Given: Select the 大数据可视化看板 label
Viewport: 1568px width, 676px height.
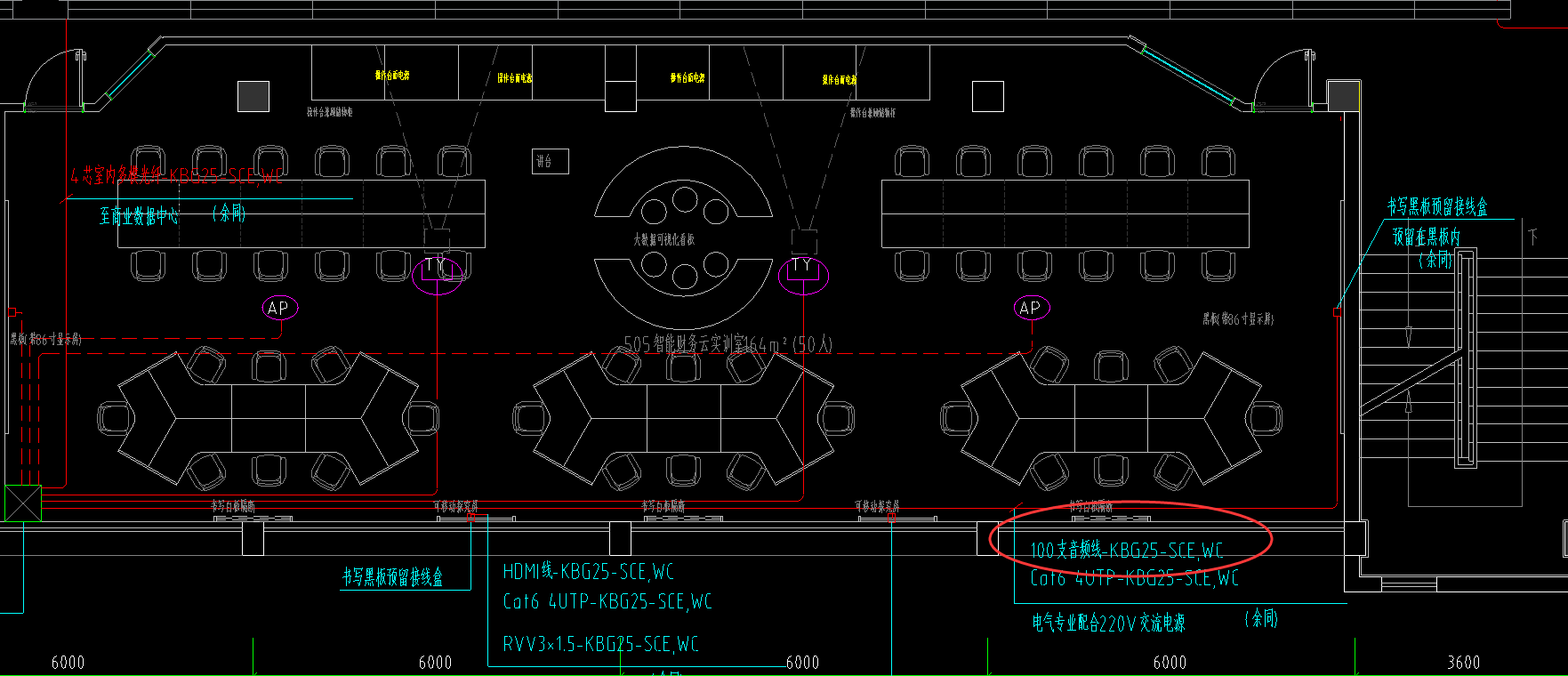Looking at the screenshot, I should (663, 239).
